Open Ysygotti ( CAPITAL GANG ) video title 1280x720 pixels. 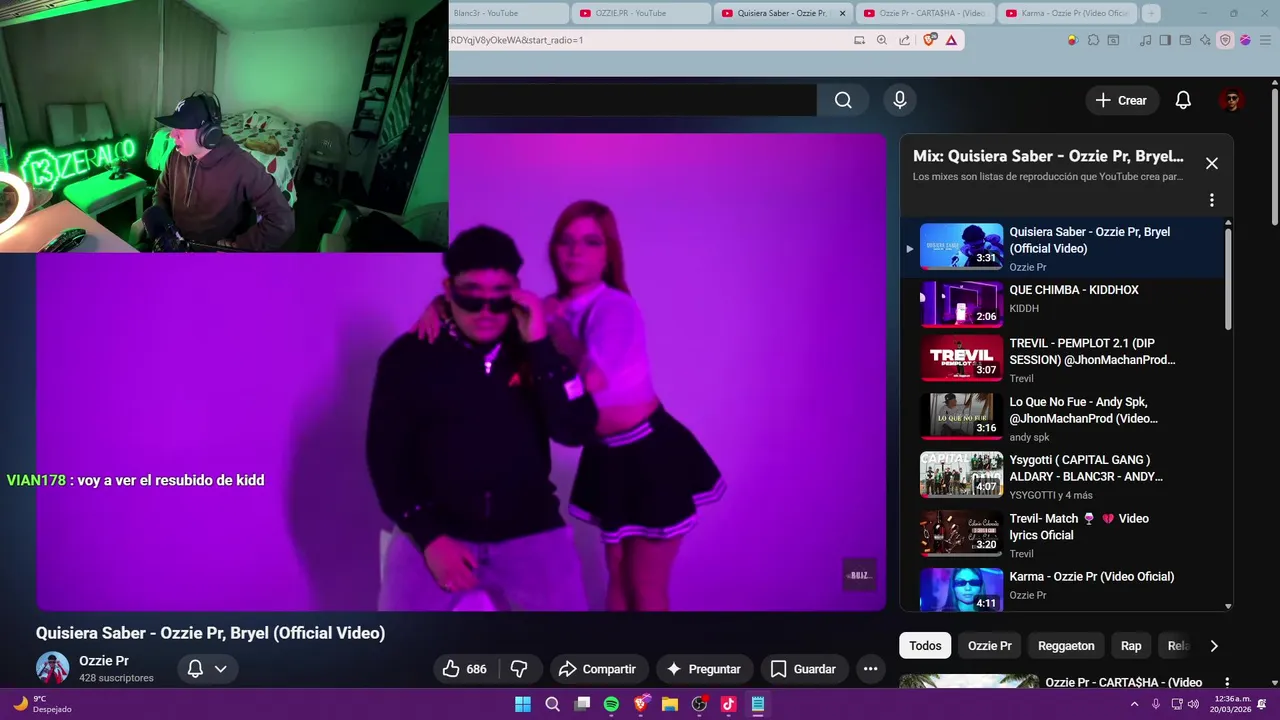tap(1086, 468)
